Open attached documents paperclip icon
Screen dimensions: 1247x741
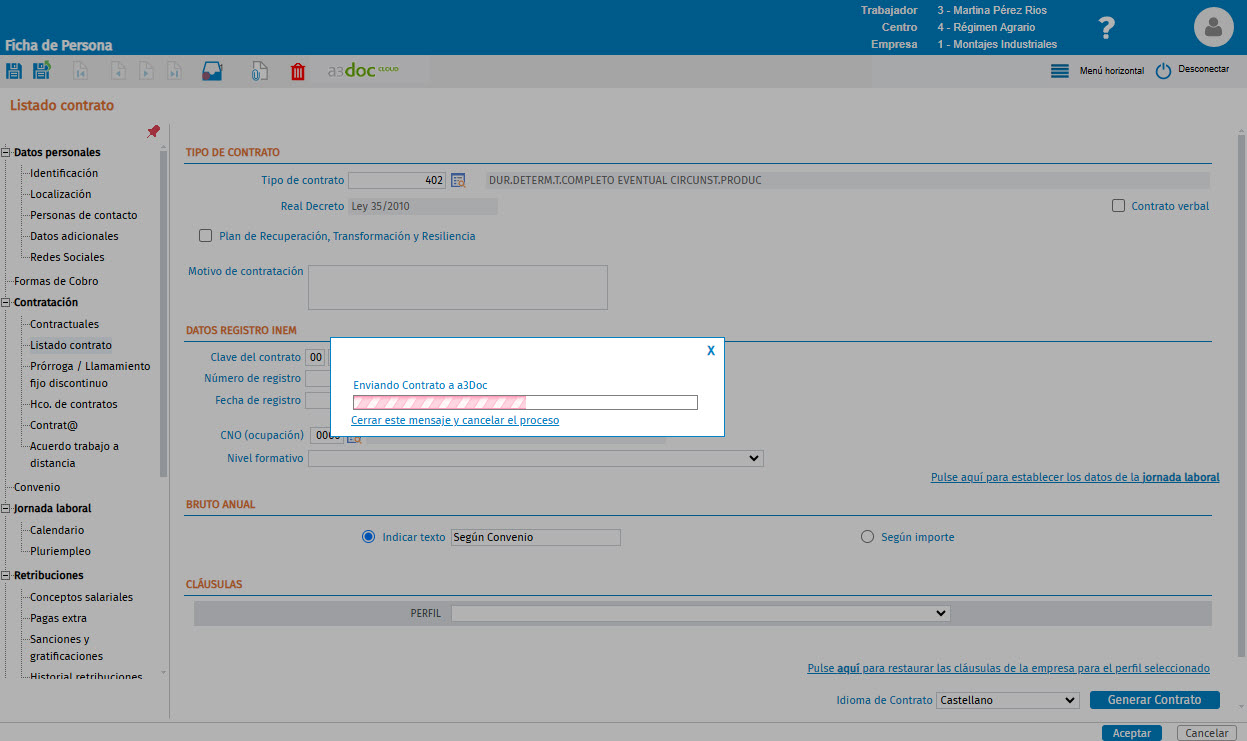point(258,71)
